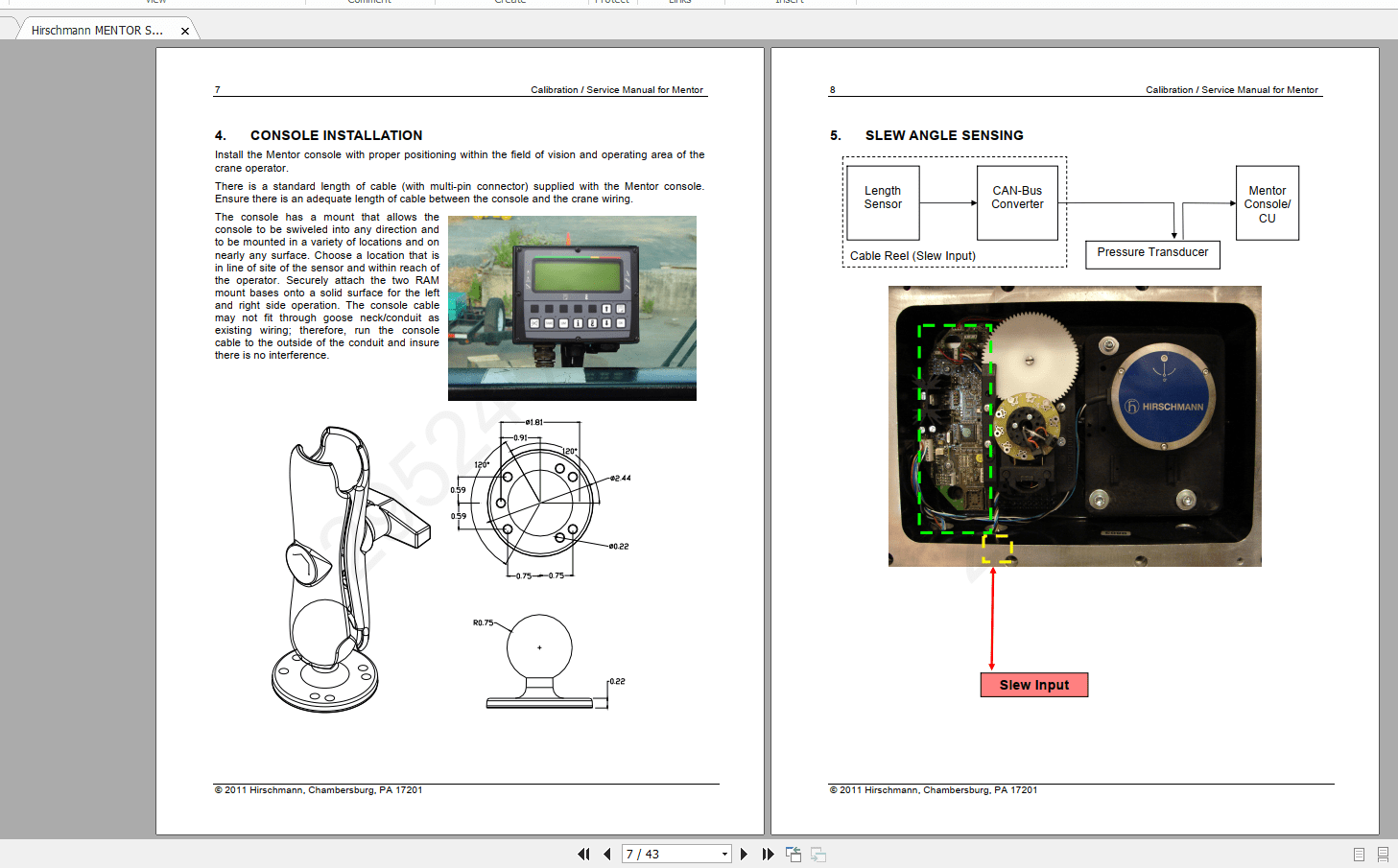This screenshot has height=868, width=1398.
Task: Open the page number dropdown list
Action: (724, 854)
